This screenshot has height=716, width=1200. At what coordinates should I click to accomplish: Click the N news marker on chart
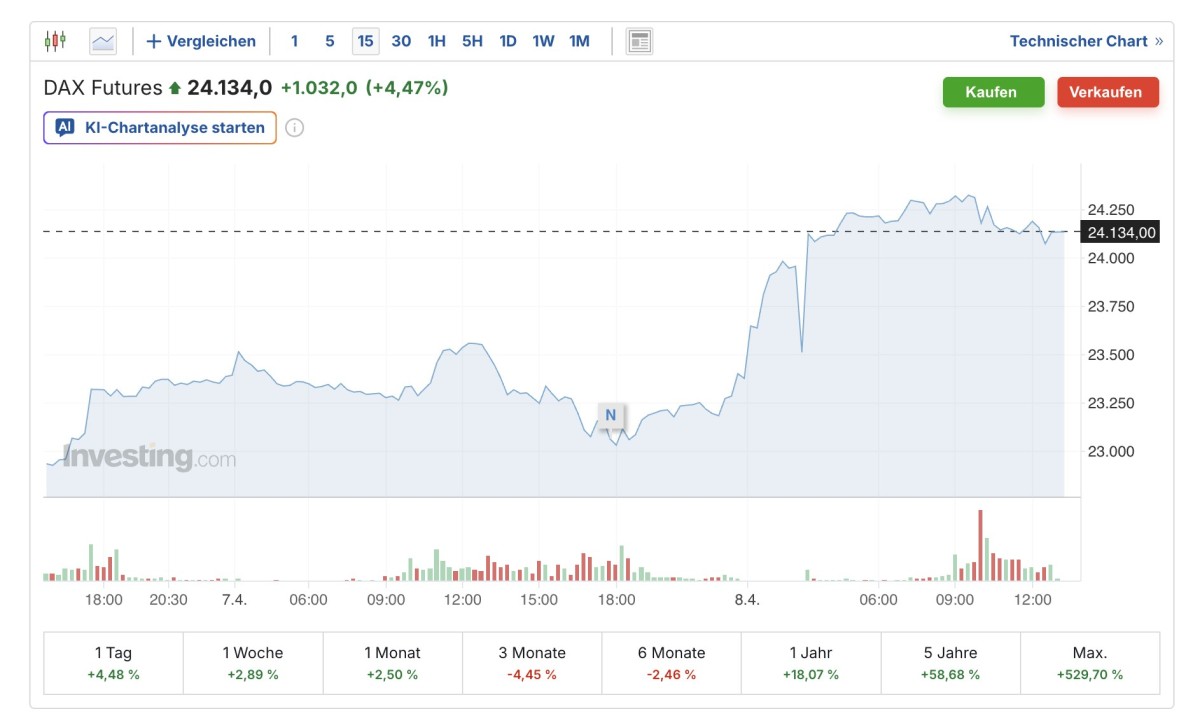click(x=610, y=415)
